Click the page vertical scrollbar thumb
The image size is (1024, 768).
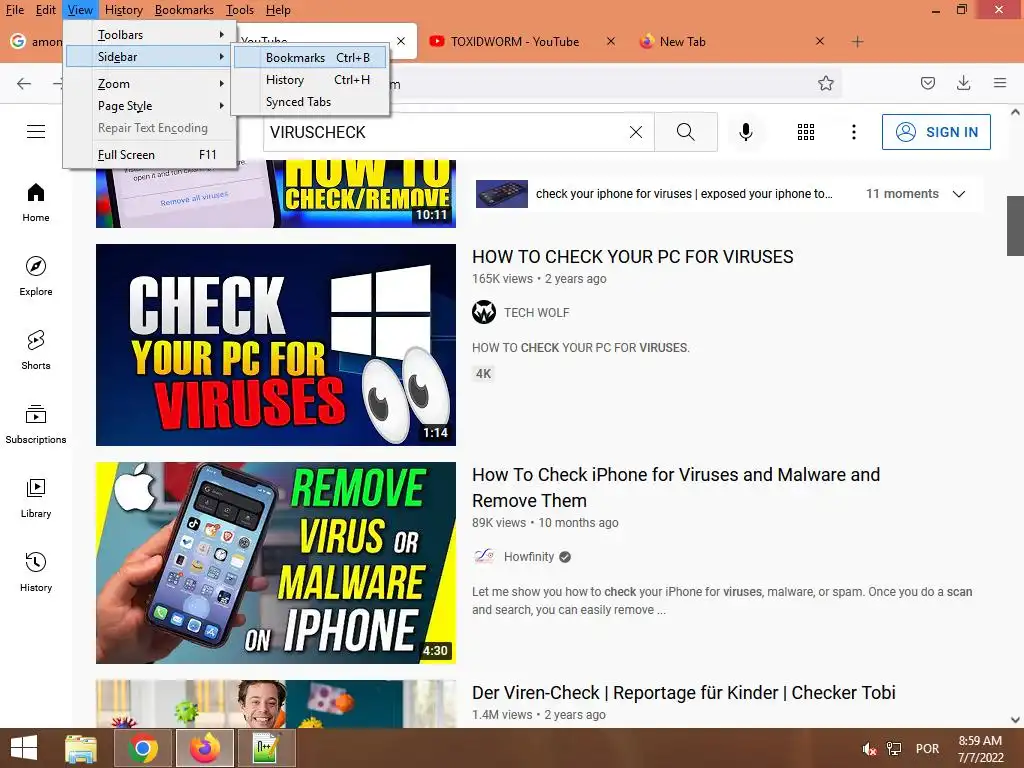click(1015, 226)
